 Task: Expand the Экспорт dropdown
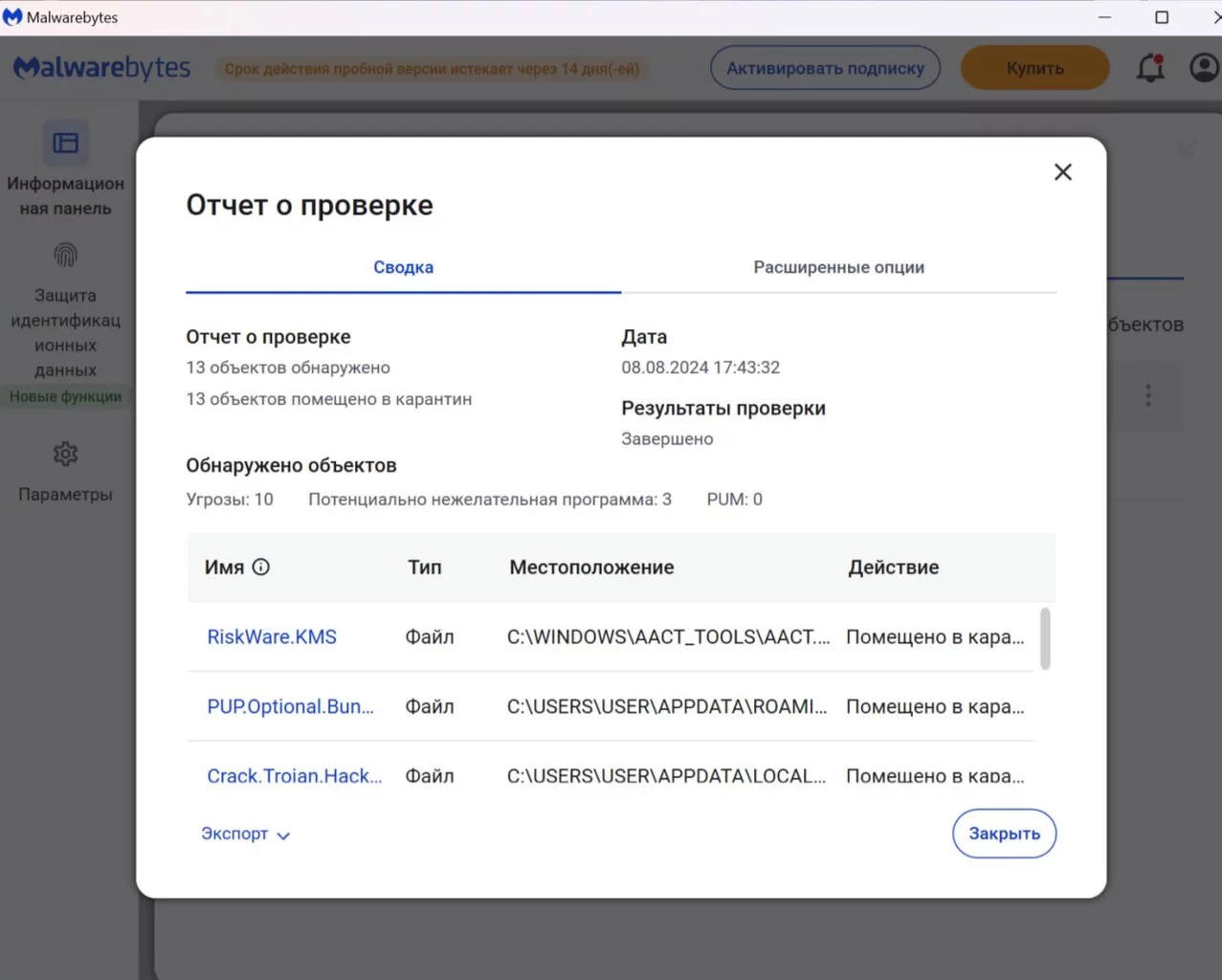tap(245, 835)
